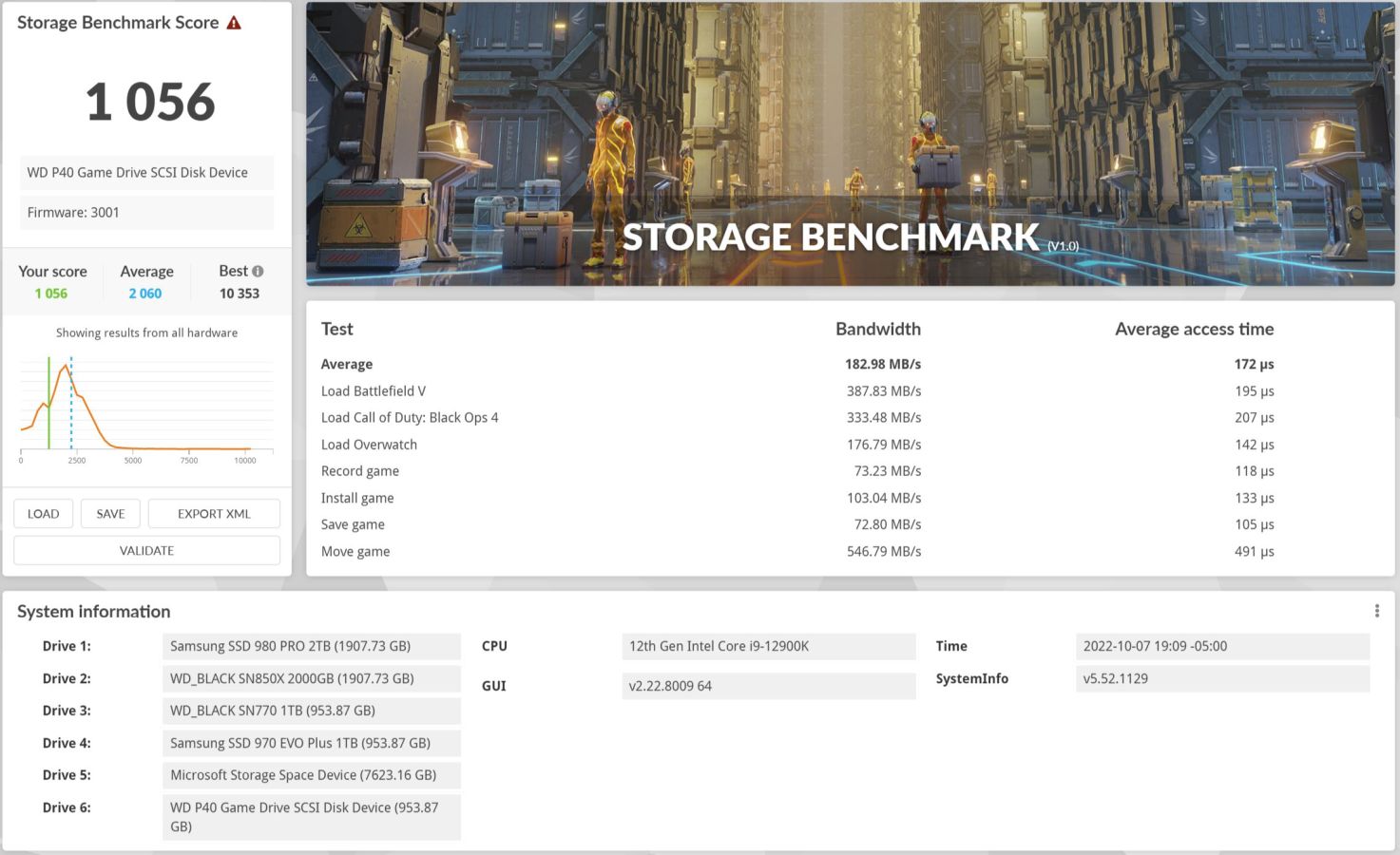Click the 72.80 MB/s bandwidth value
Screen dimensions: 1400x855
(x=888, y=524)
